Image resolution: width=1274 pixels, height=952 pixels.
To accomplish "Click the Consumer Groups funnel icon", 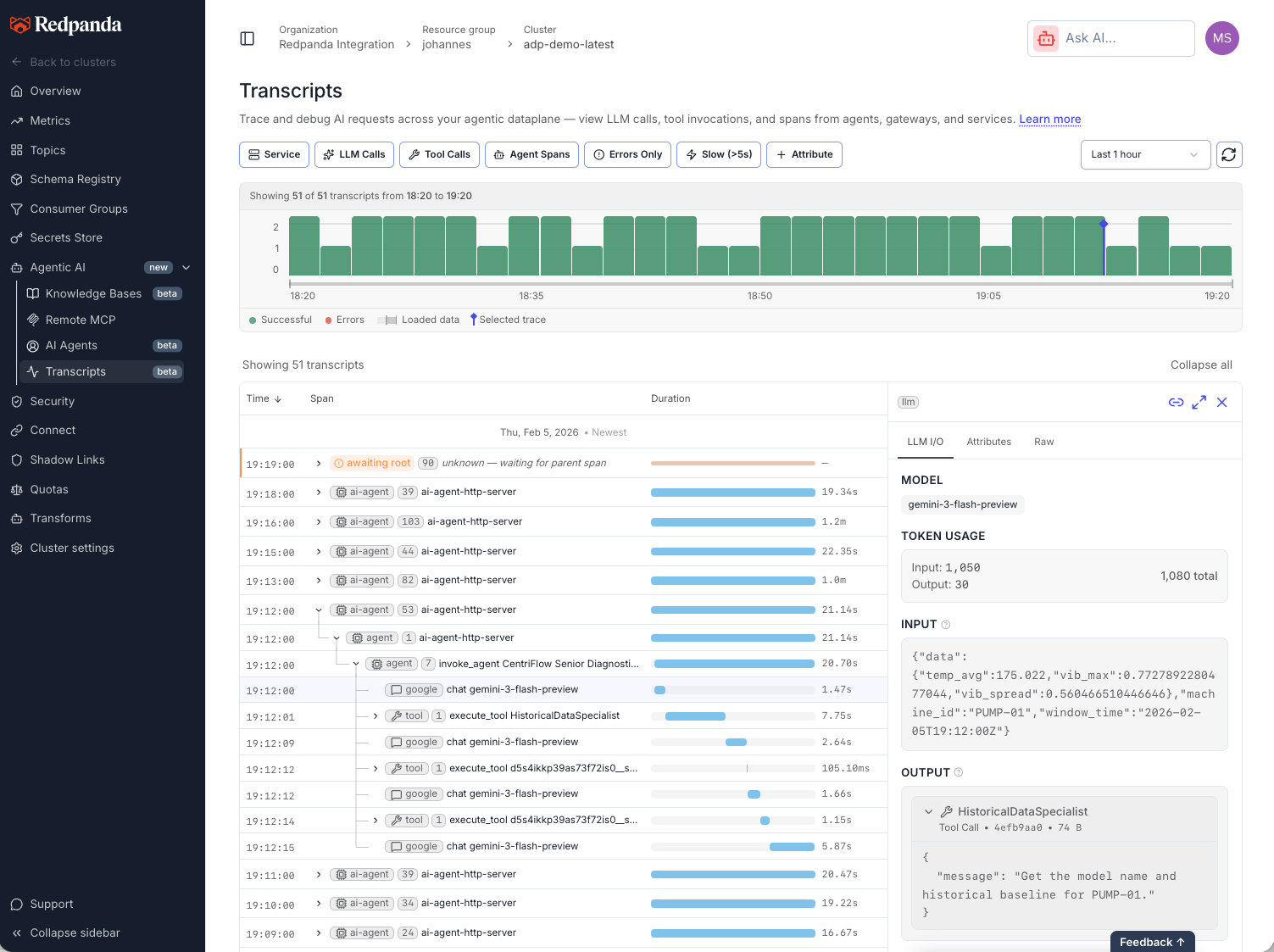I will 16,209.
